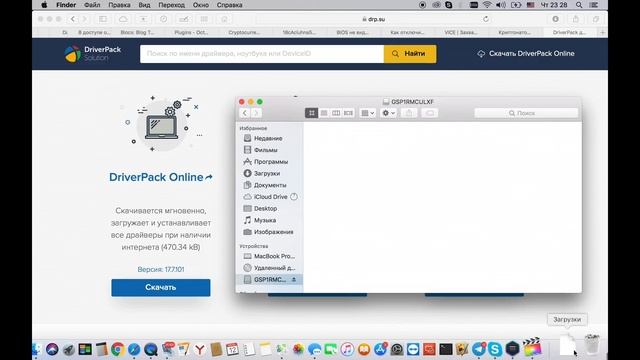The height and width of the screenshot is (360, 640).
Task: Open the Переход menu
Action: tap(171, 5)
